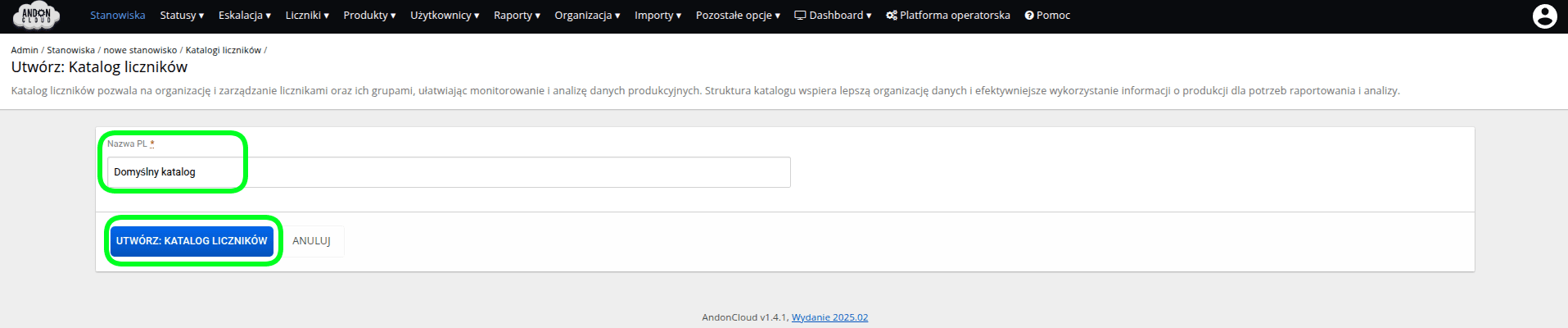Open the Eskalacja dropdown

click(x=244, y=16)
